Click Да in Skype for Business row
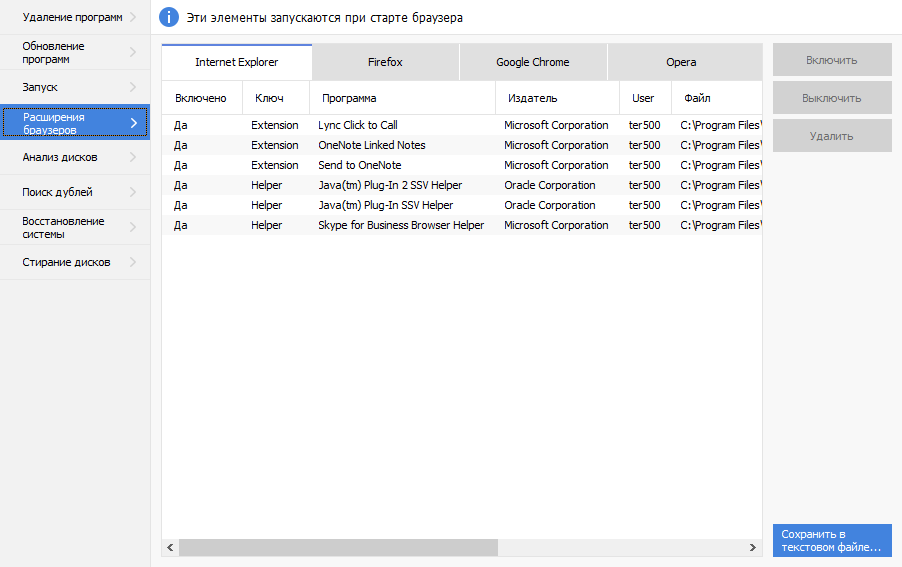The height and width of the screenshot is (567, 902). coord(181,225)
